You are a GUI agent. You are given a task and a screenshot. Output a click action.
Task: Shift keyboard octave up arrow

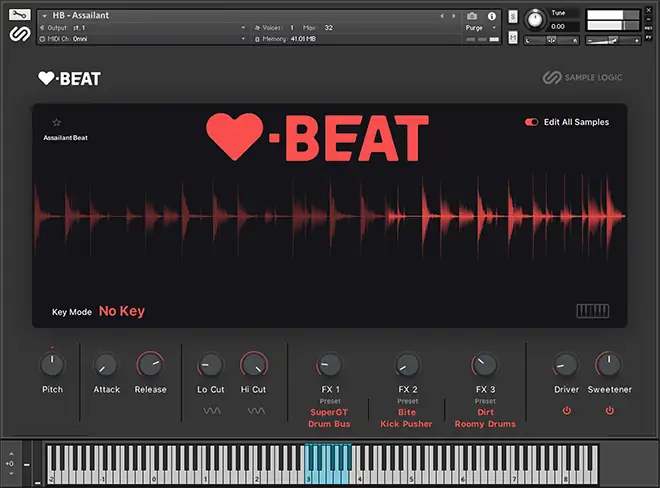click(x=11, y=454)
